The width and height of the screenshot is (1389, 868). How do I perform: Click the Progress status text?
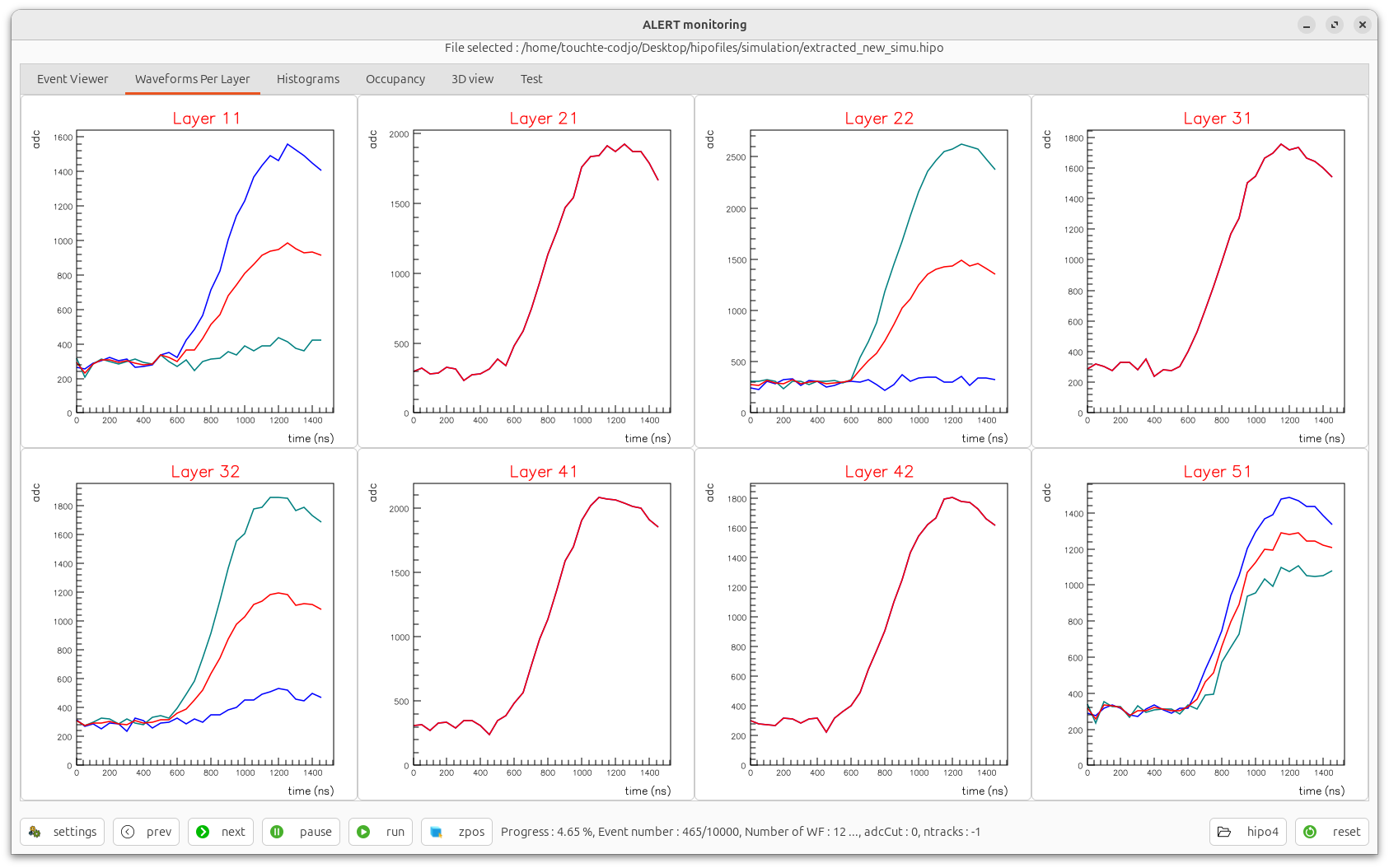coord(741,832)
